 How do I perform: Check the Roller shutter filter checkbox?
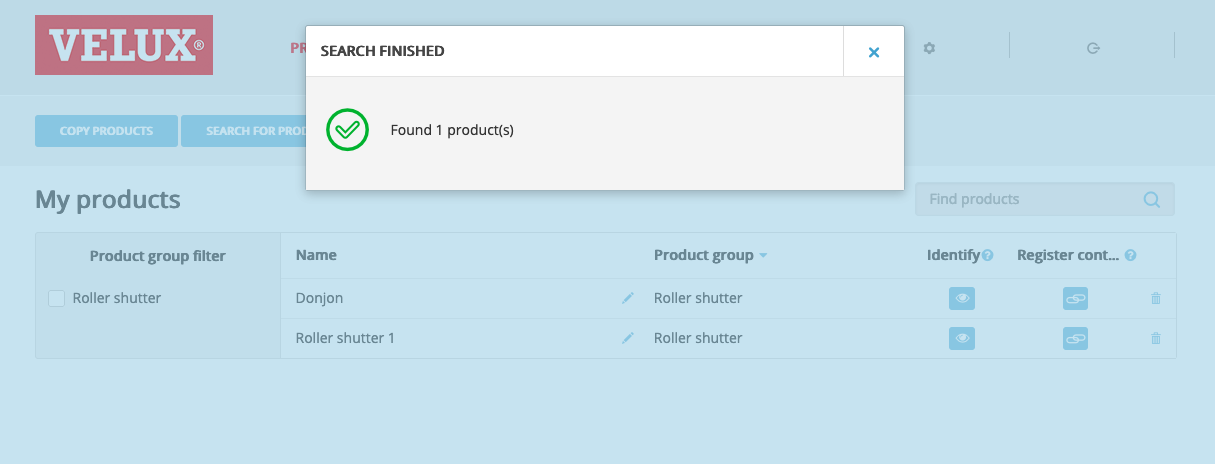57,298
